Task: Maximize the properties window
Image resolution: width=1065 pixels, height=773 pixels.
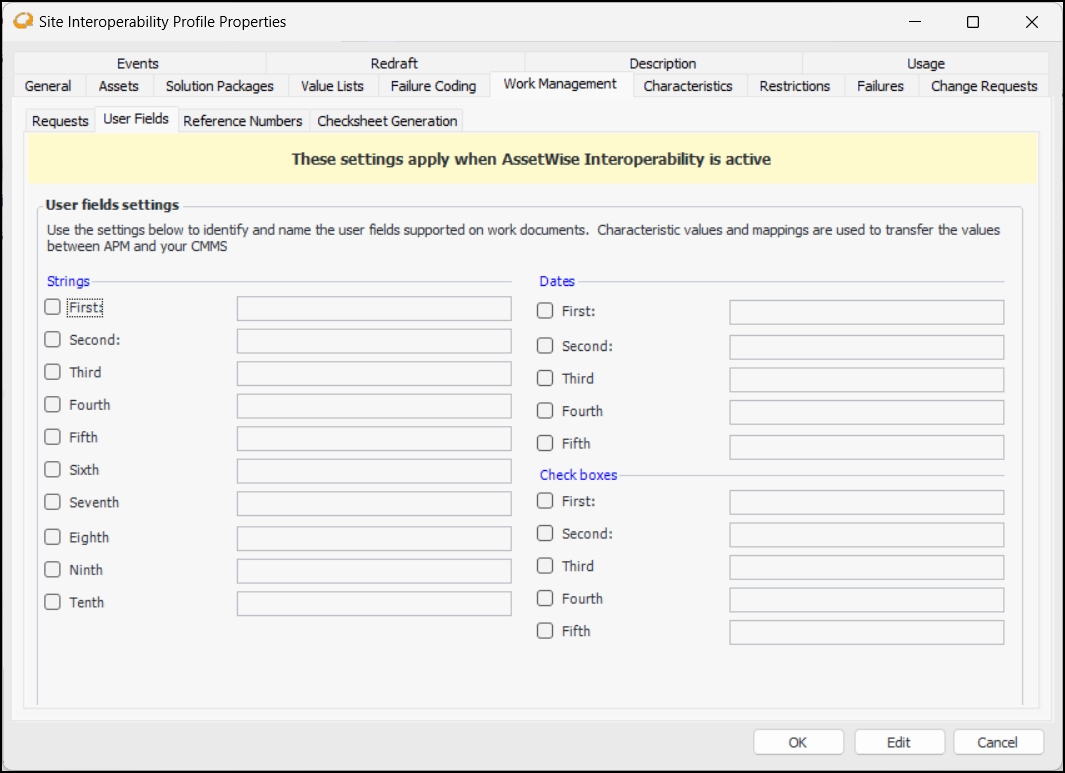Action: click(972, 22)
